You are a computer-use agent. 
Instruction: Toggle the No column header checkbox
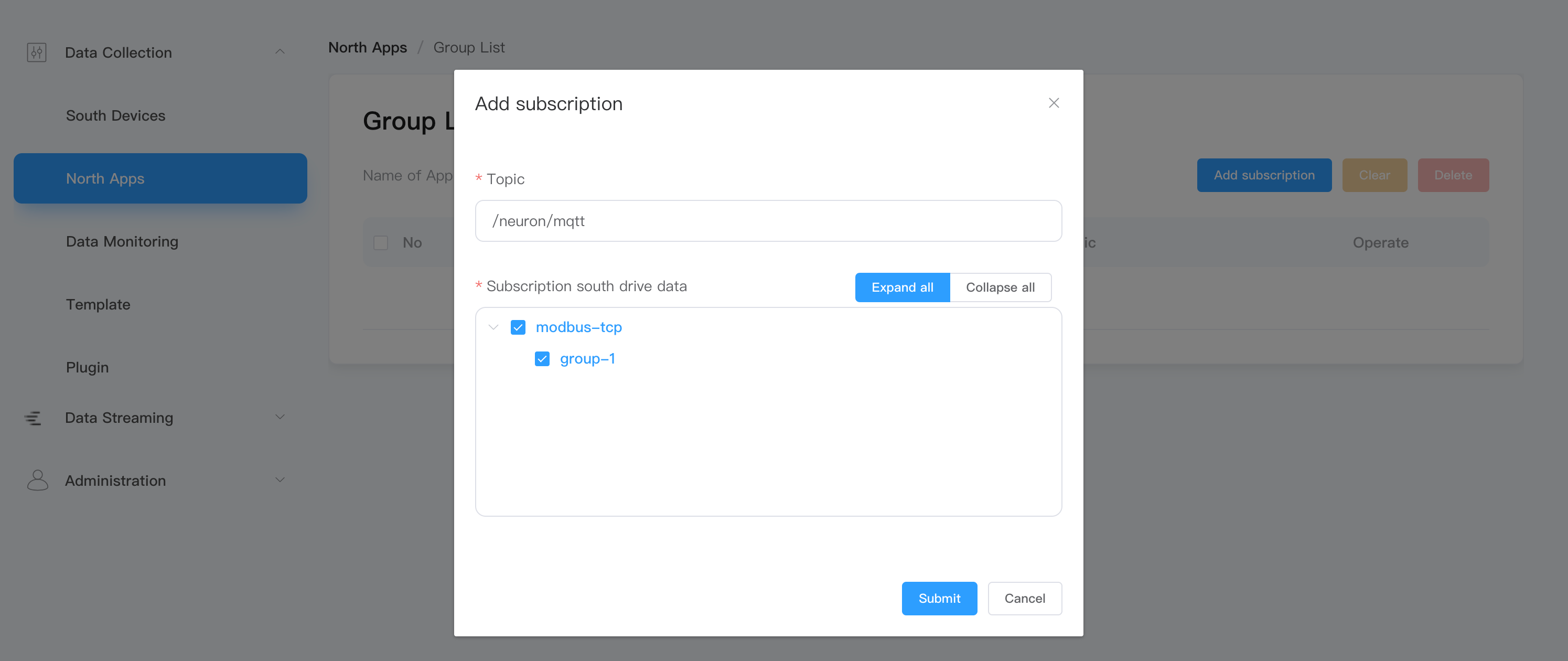click(x=380, y=243)
